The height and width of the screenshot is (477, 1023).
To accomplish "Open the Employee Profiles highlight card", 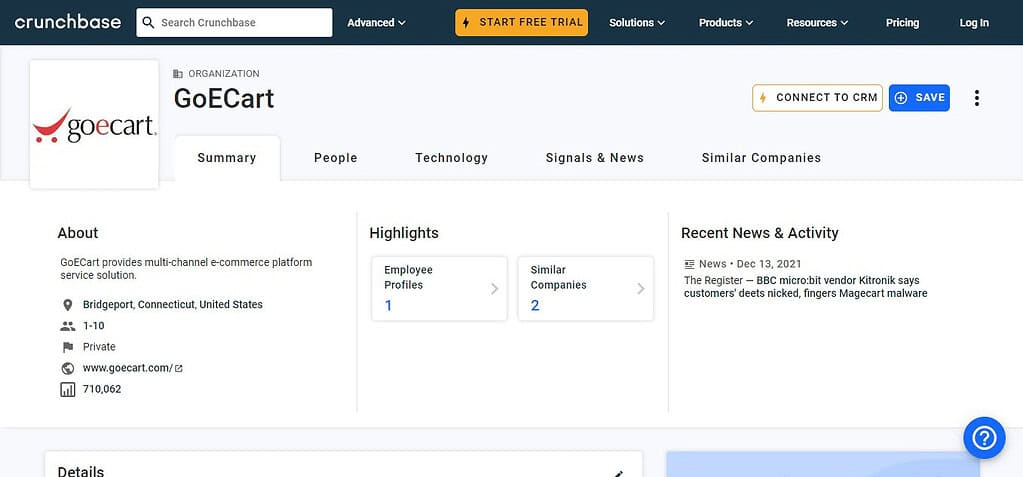I will [439, 288].
